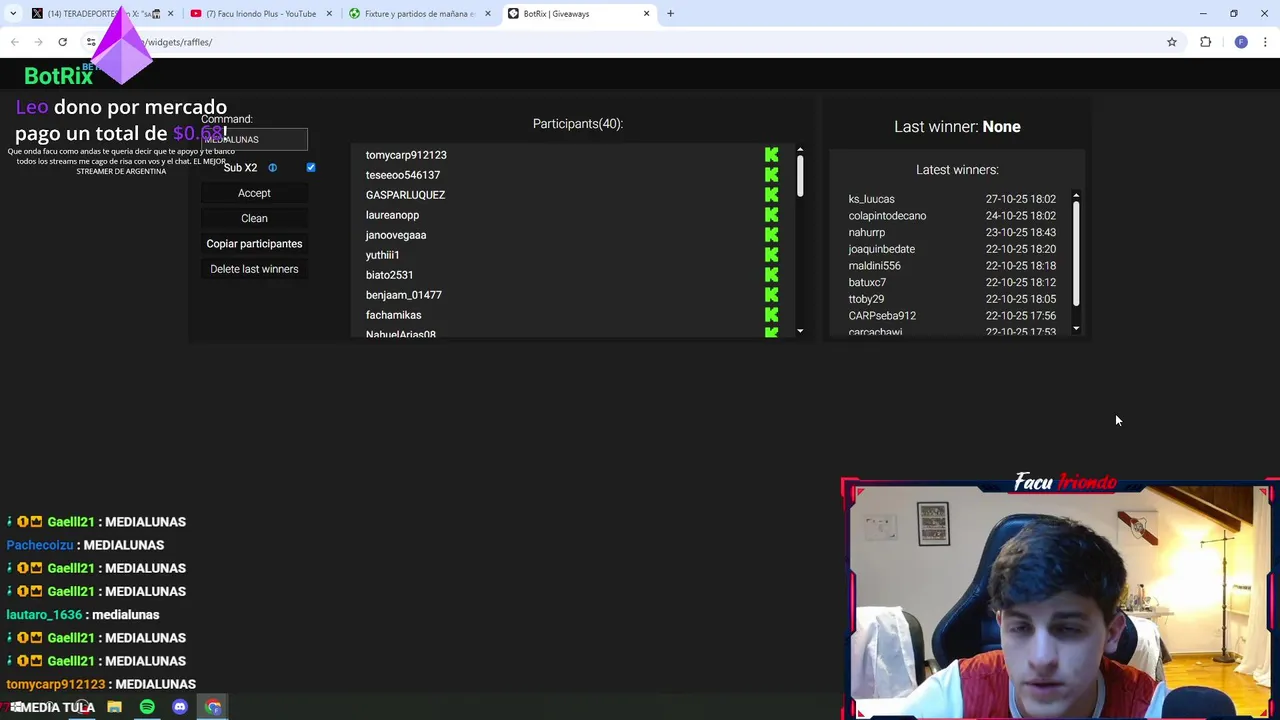Click the Kick icon beside biato2531

(x=771, y=275)
